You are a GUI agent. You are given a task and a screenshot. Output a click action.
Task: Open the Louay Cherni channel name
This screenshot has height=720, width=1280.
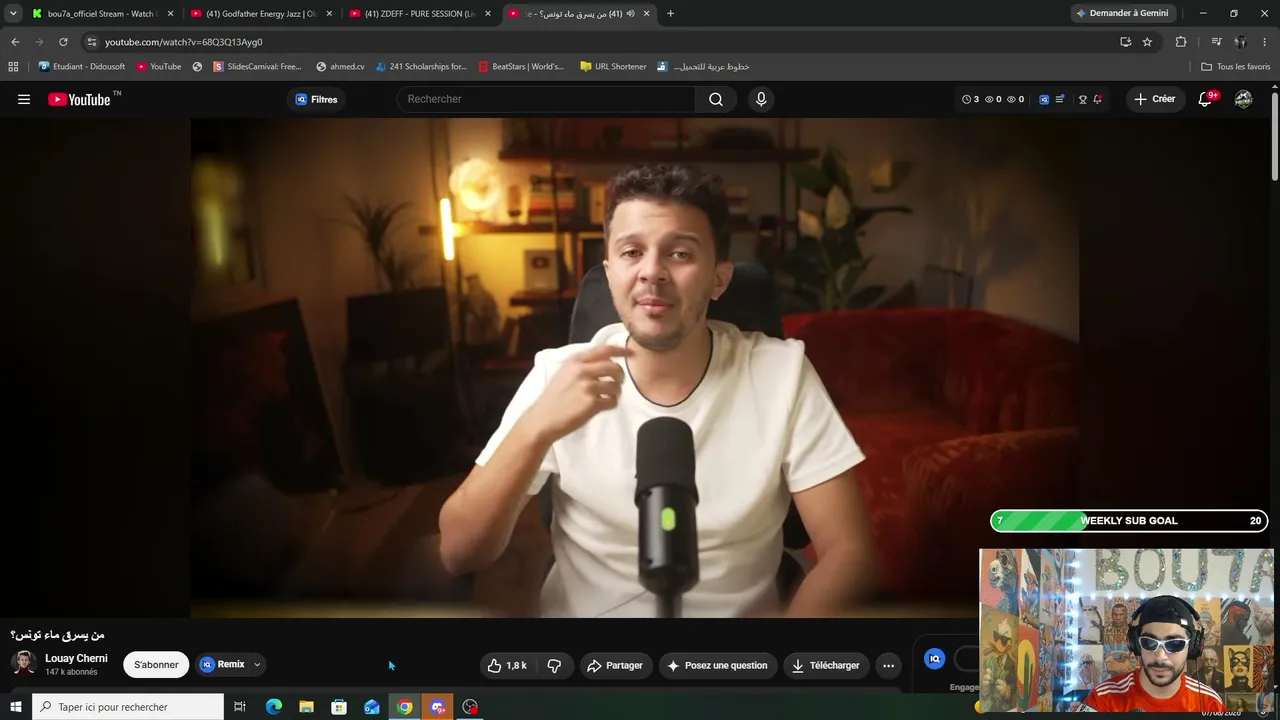coord(76,658)
